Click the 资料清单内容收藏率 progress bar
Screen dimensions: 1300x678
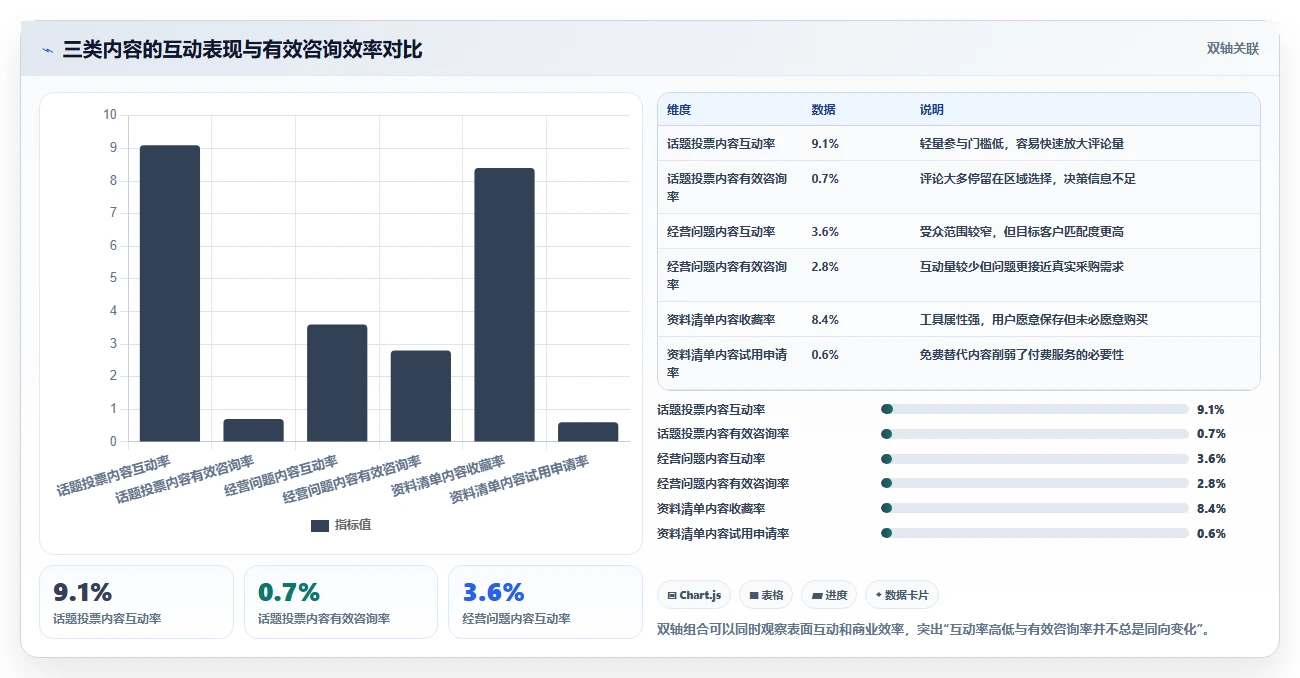(1034, 509)
